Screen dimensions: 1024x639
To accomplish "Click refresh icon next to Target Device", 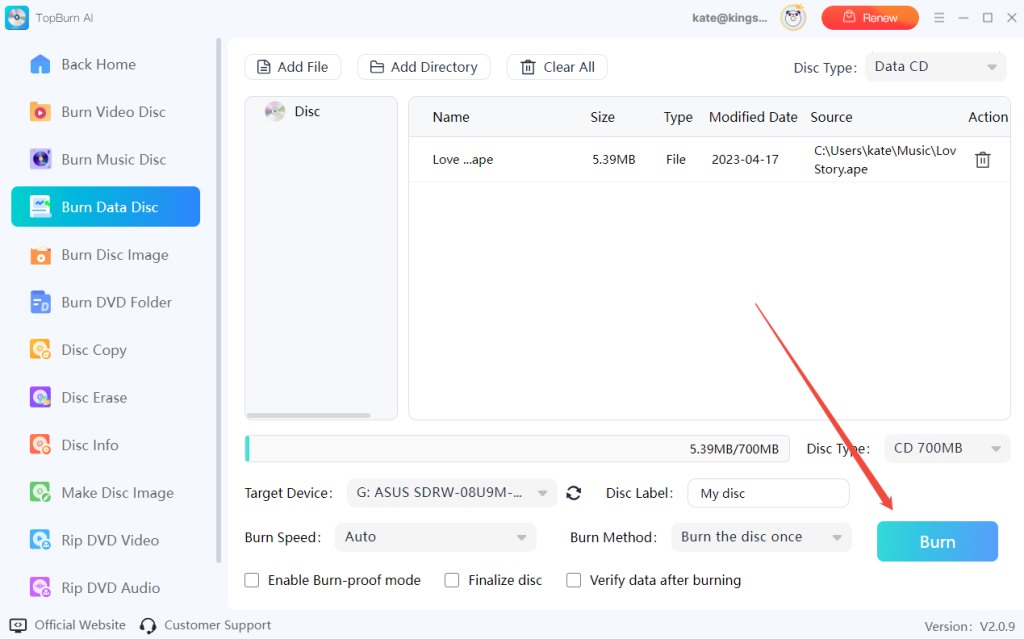I will click(574, 493).
